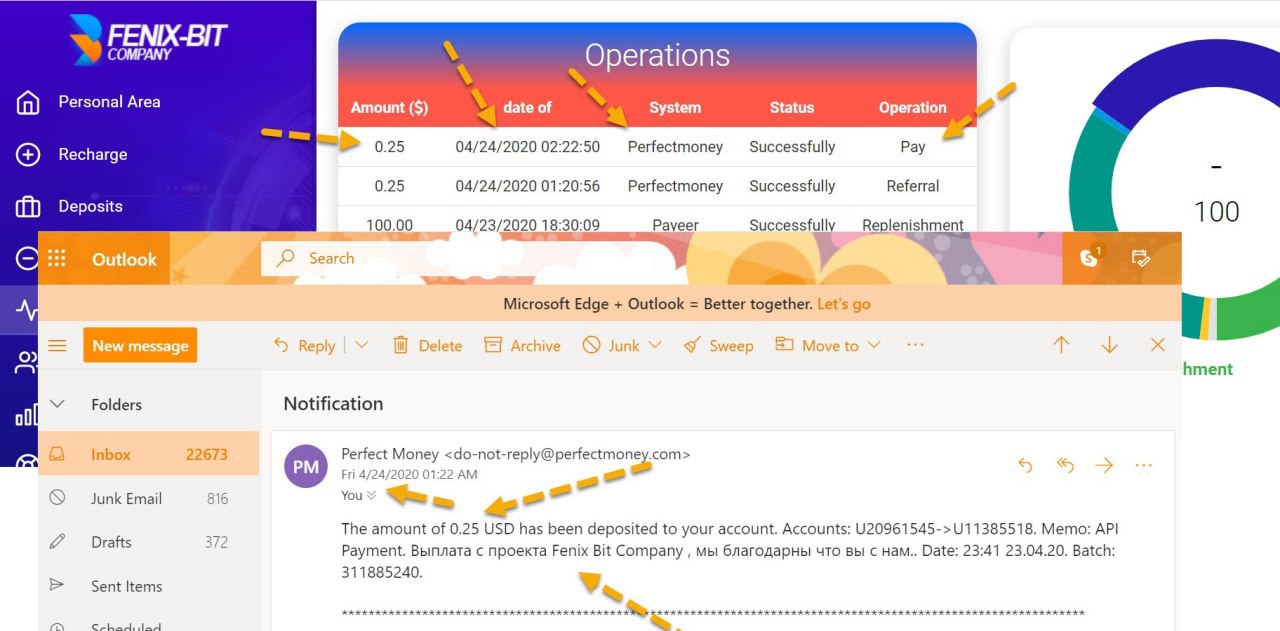
Task: Click the Deposits briefcase icon
Action: [x=28, y=207]
